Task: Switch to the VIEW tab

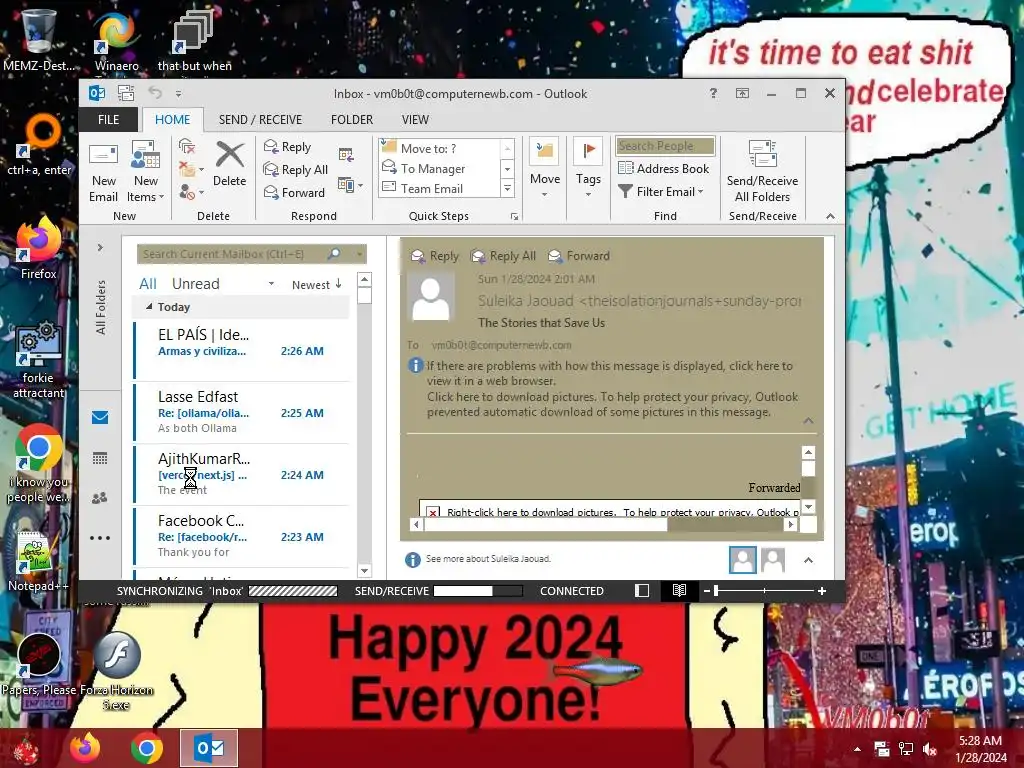Action: pos(415,120)
